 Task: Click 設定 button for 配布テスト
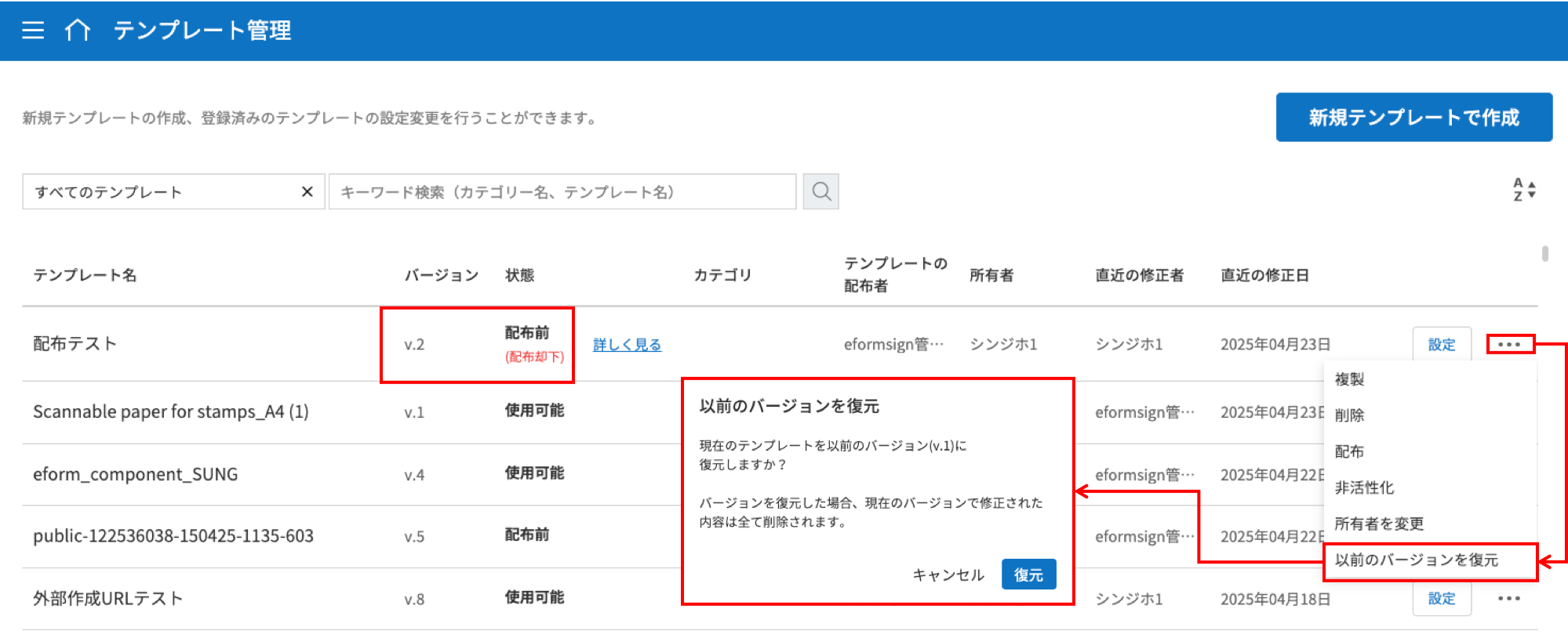[x=1441, y=345]
